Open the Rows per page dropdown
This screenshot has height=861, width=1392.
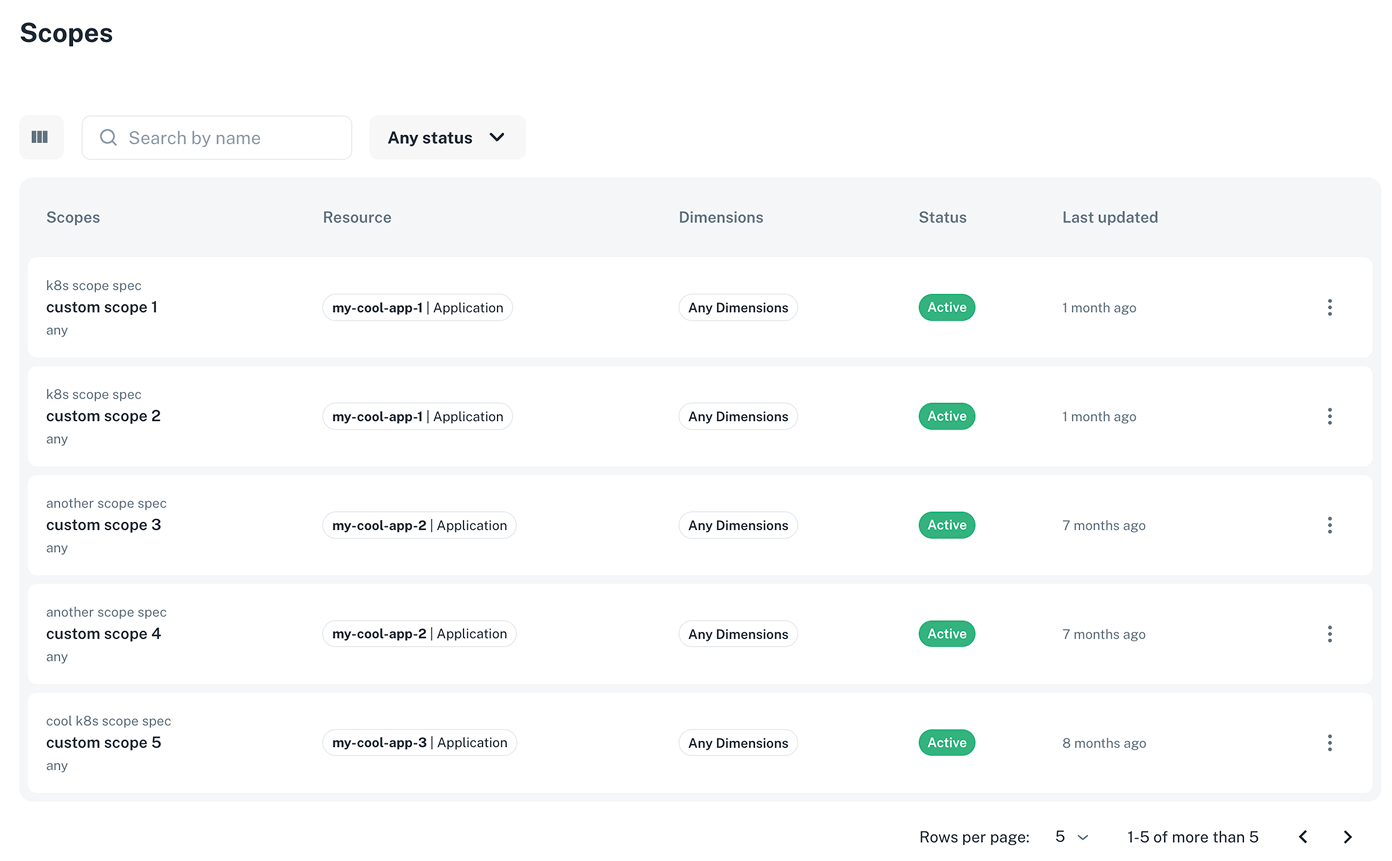pos(1071,837)
